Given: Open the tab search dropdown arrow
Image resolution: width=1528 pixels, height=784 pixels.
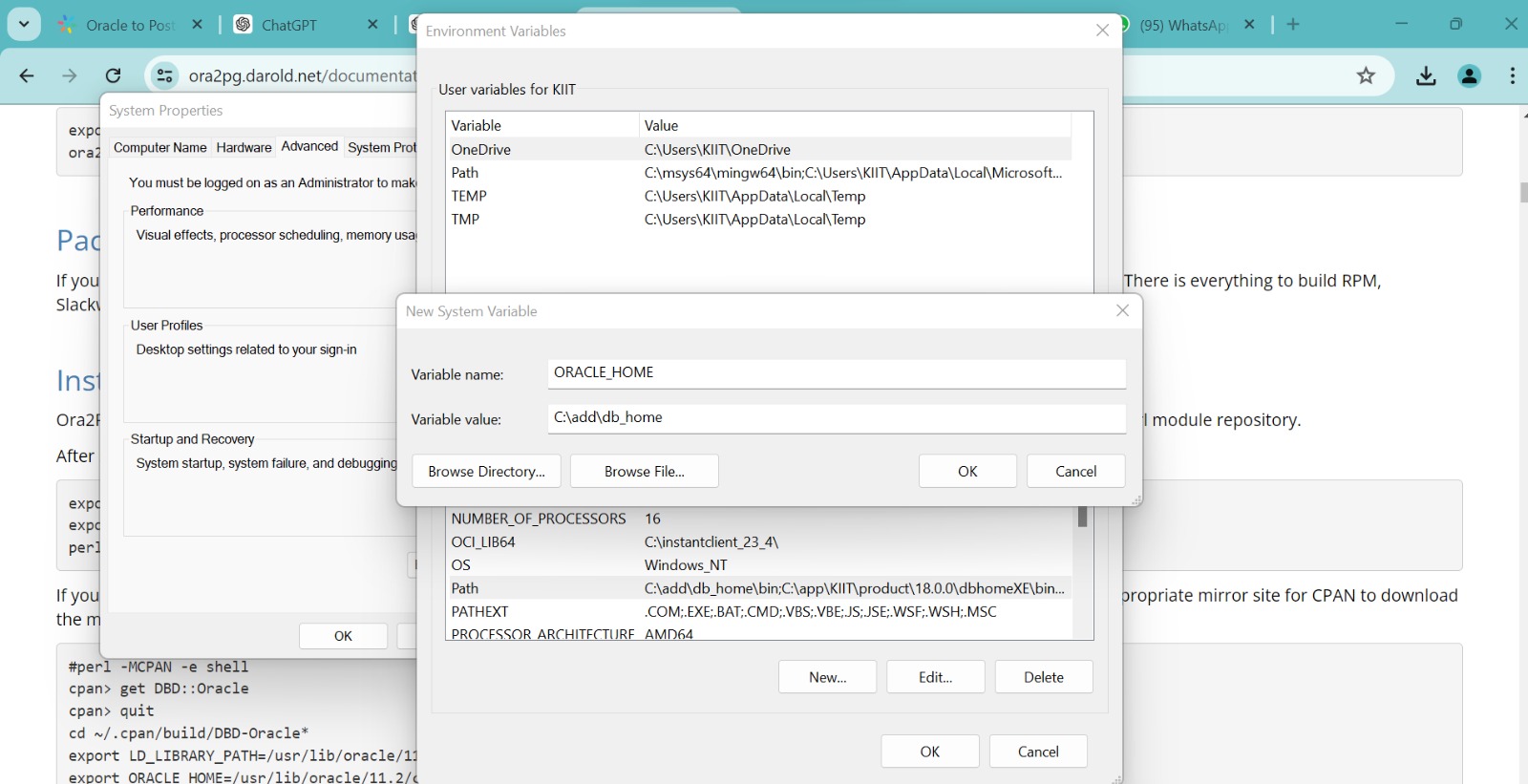Looking at the screenshot, I should point(24,24).
